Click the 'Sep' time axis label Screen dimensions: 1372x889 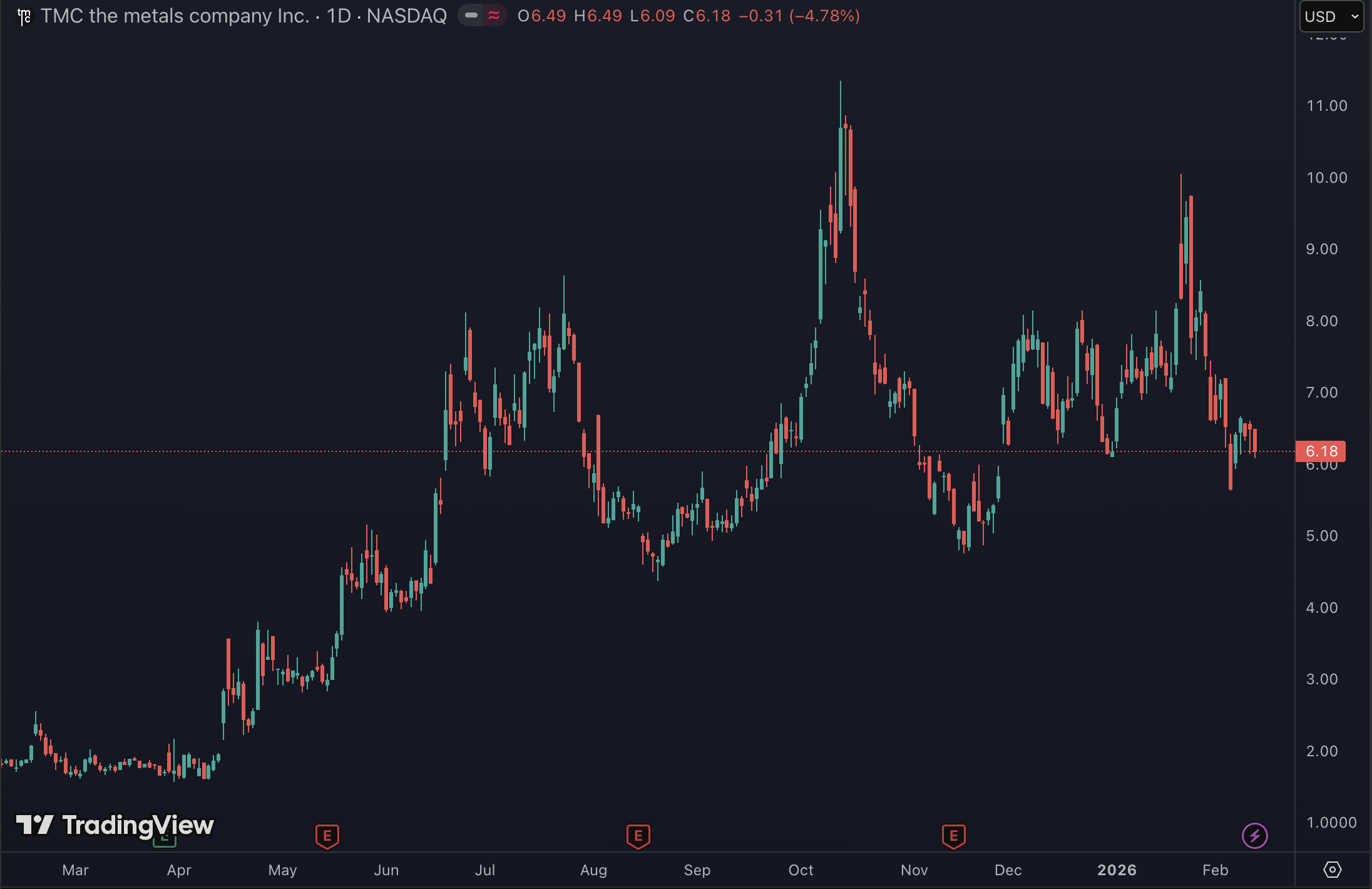point(697,870)
